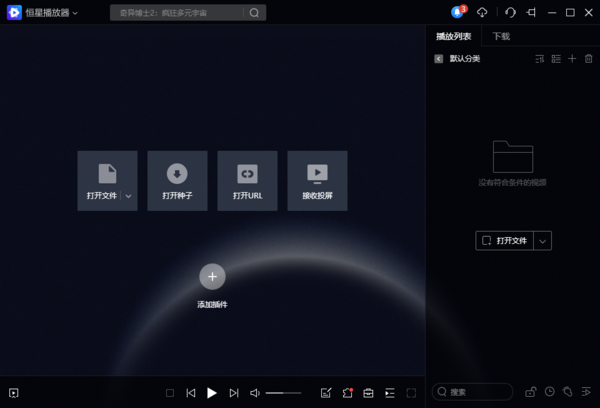Open the cloud download icon in title bar
Viewport: 600px width, 408px height.
pyautogui.click(x=482, y=12)
